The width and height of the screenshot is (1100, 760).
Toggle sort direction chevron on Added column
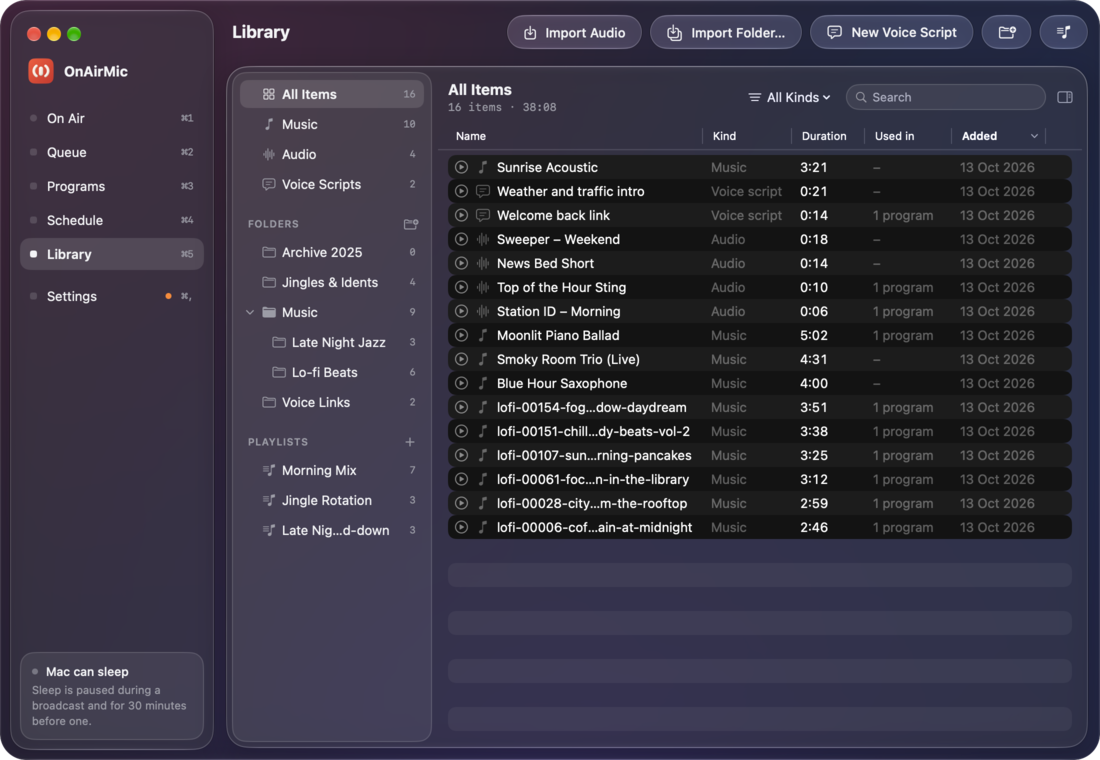coord(1034,136)
